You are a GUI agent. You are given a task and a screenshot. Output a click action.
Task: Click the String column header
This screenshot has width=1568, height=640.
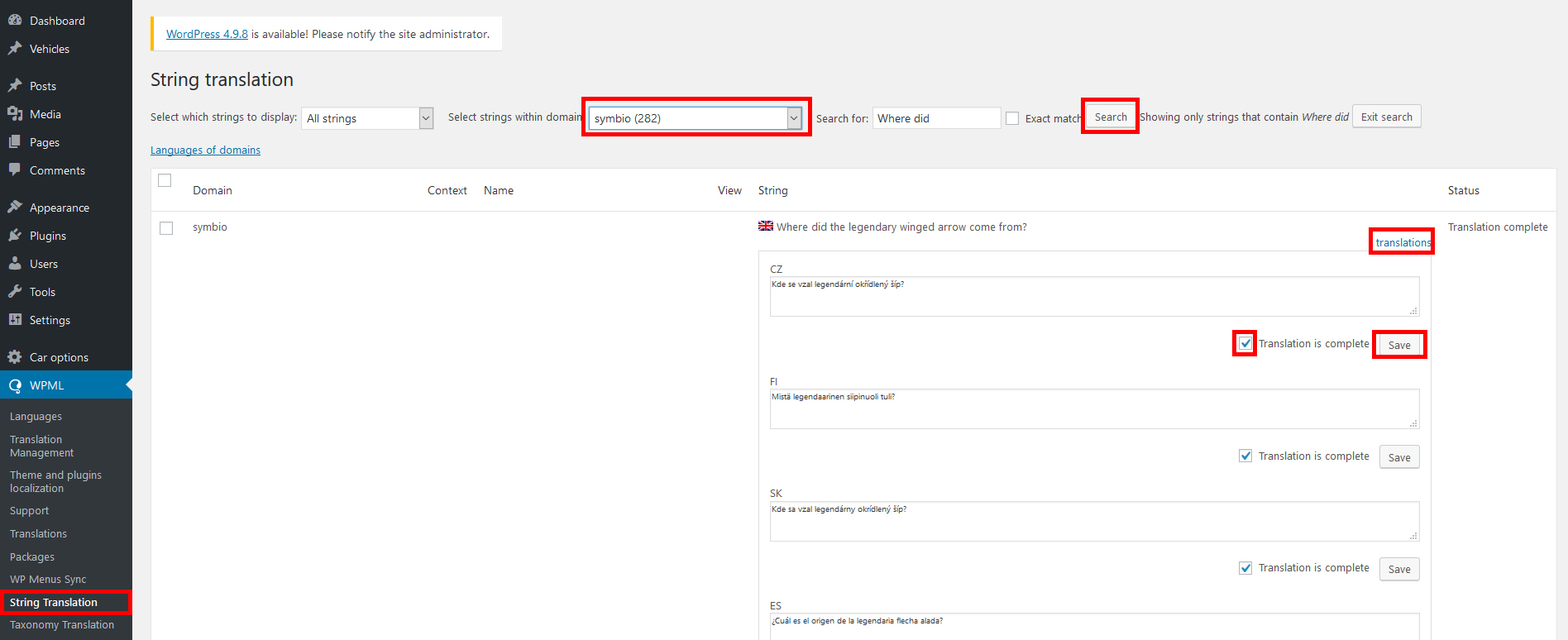(x=773, y=190)
